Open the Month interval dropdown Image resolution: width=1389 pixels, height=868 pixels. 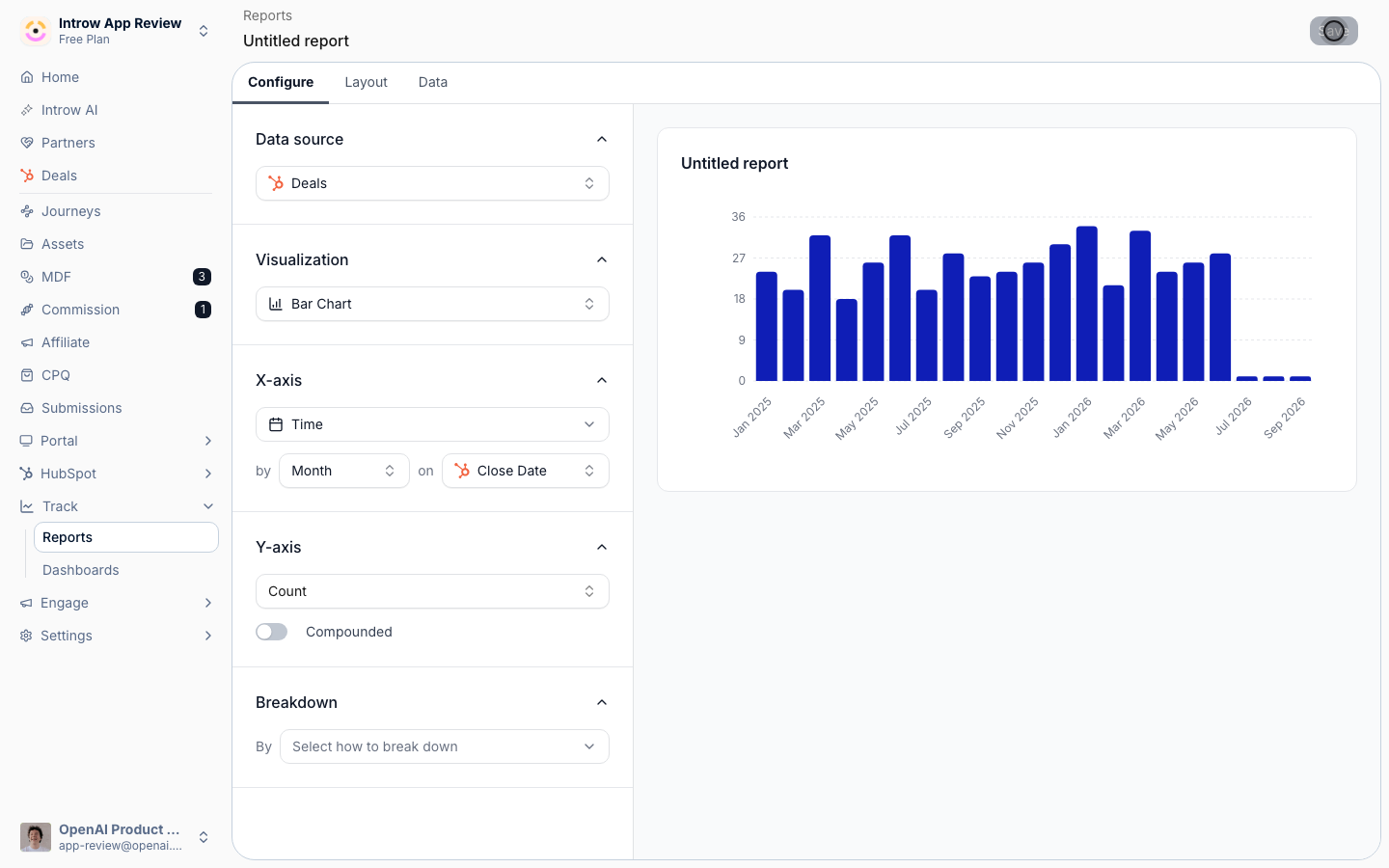point(344,471)
